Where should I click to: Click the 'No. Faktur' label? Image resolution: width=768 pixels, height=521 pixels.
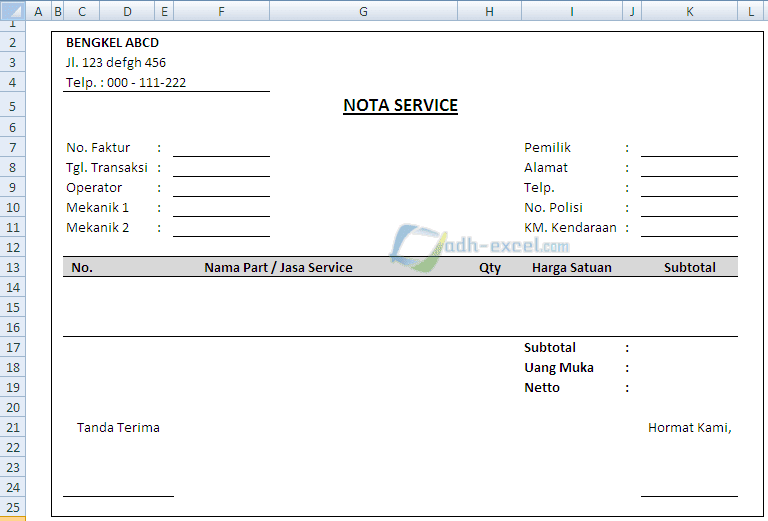point(98,147)
